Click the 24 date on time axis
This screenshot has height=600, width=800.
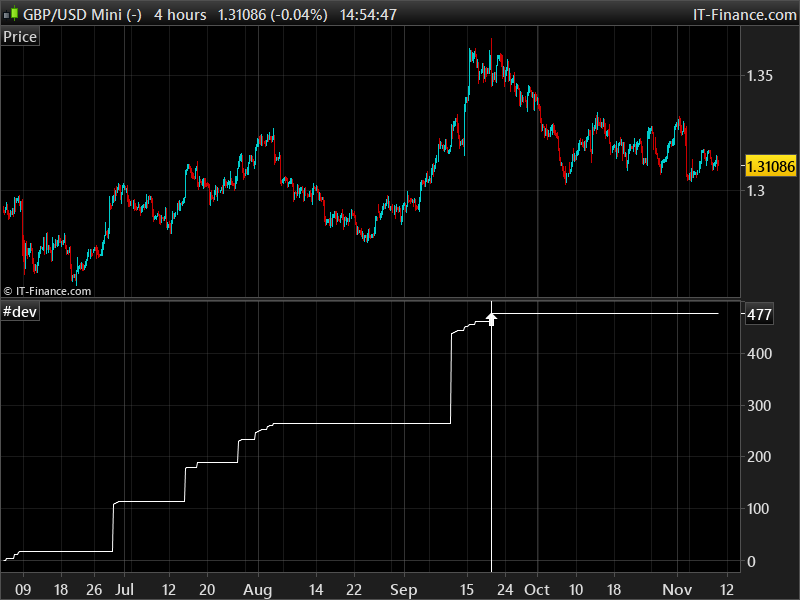[x=505, y=589]
